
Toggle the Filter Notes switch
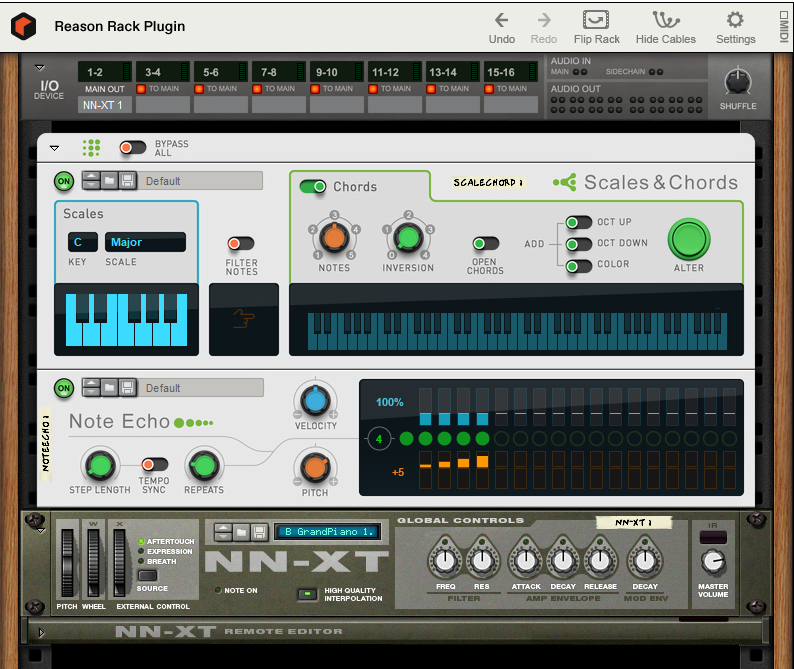coord(241,244)
